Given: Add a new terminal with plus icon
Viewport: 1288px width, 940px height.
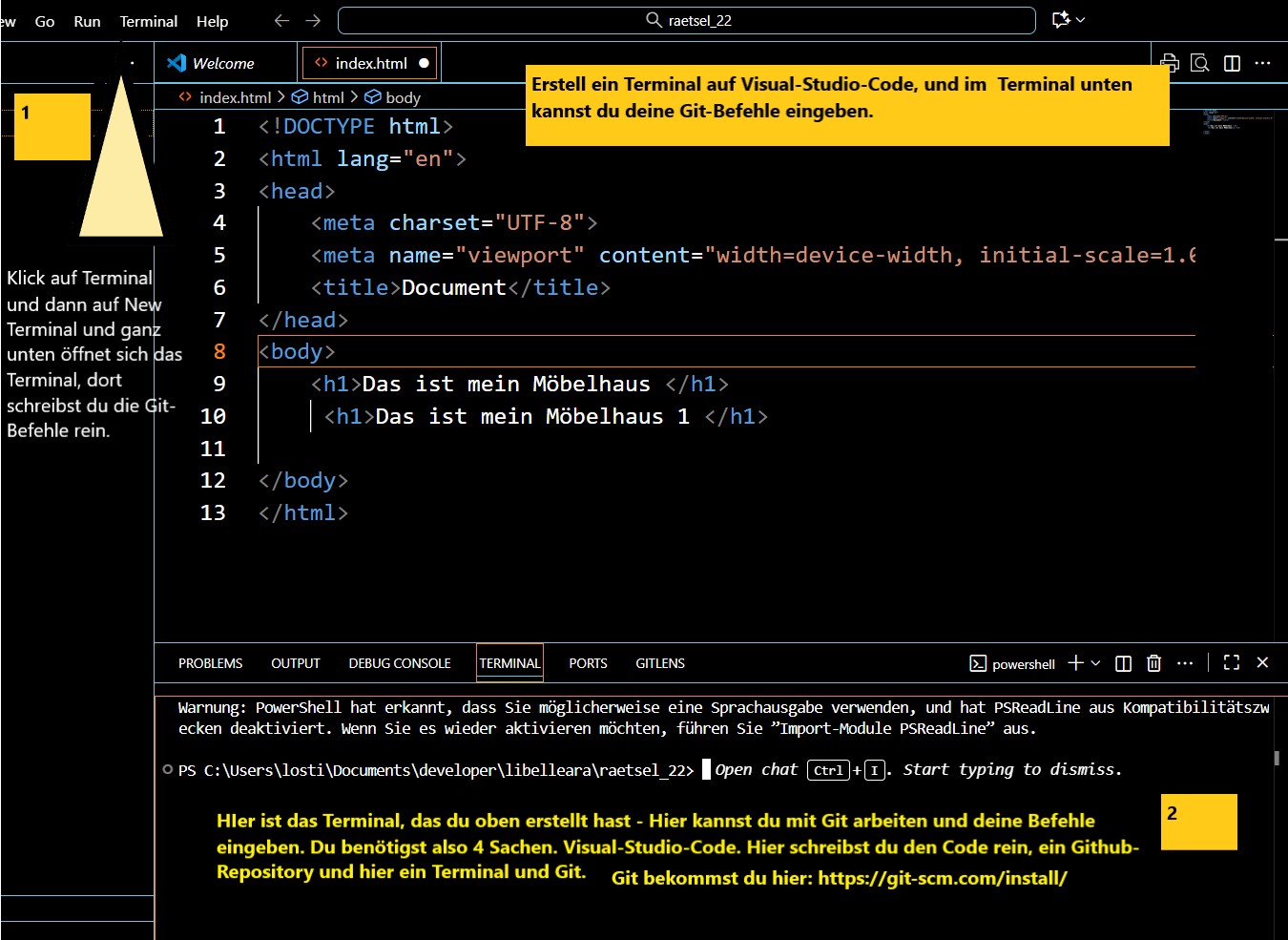Looking at the screenshot, I should pos(1075,663).
